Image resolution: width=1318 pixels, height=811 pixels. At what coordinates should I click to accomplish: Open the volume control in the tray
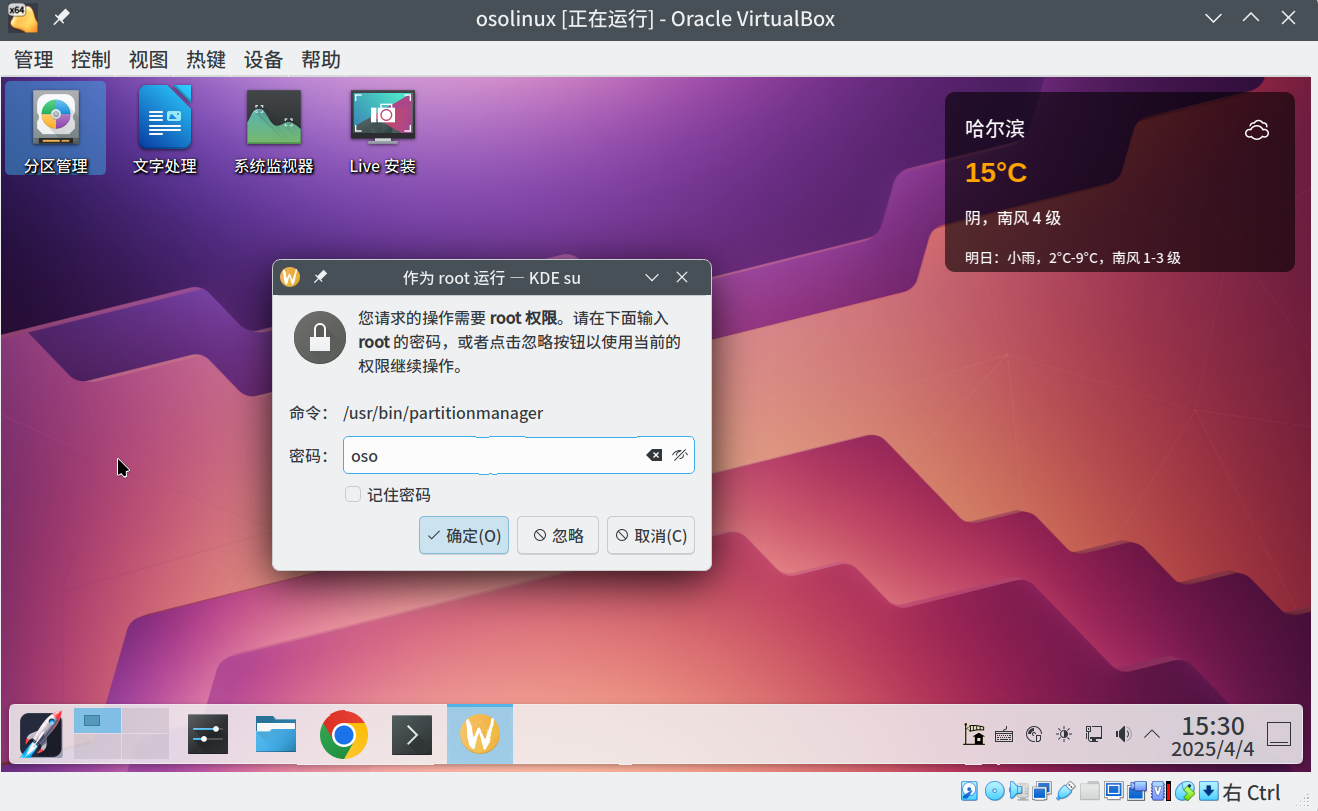click(x=1122, y=734)
